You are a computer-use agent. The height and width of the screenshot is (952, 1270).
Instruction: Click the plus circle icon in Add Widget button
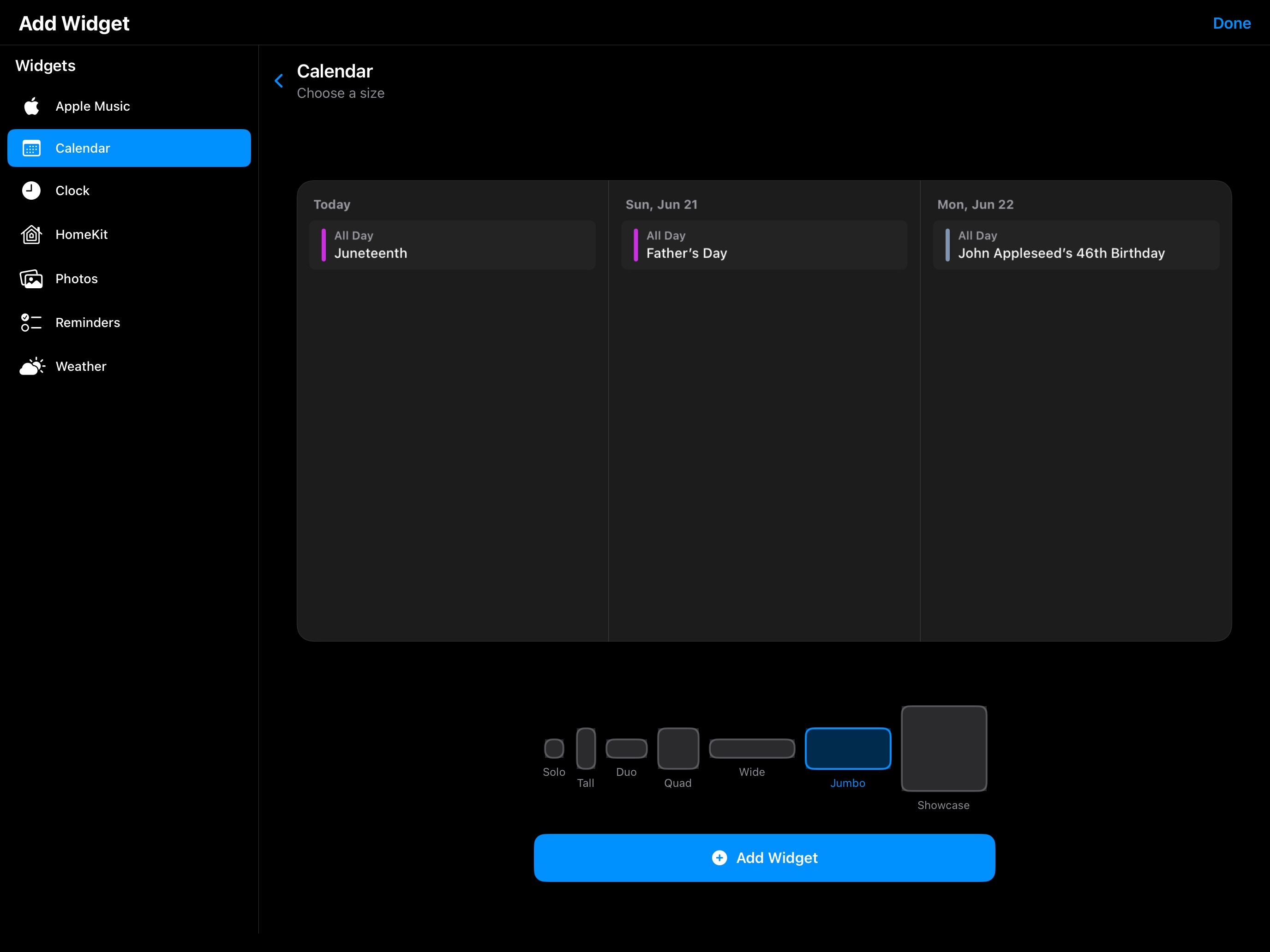[x=719, y=857]
